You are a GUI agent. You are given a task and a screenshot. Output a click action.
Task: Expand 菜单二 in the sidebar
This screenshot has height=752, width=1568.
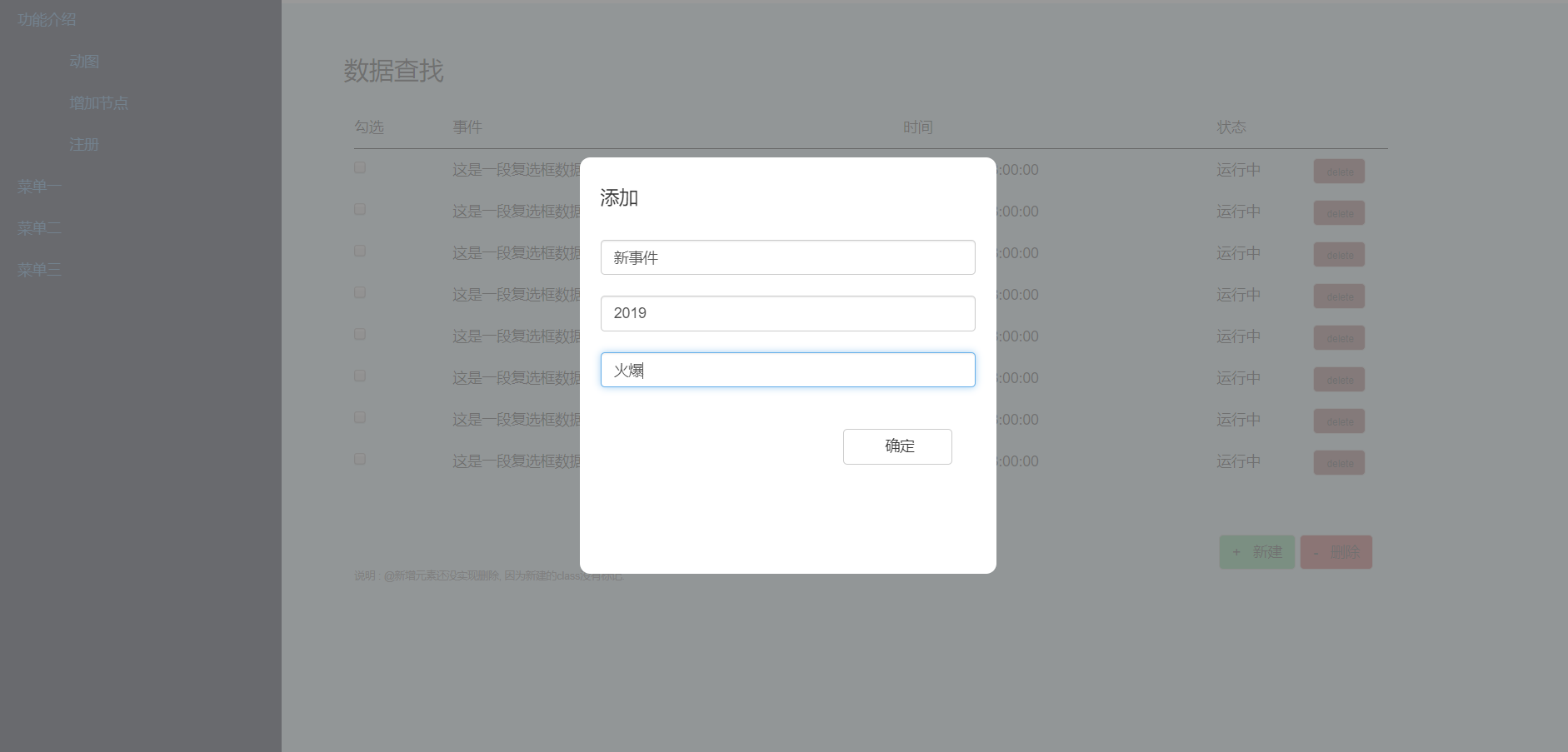pyautogui.click(x=39, y=227)
